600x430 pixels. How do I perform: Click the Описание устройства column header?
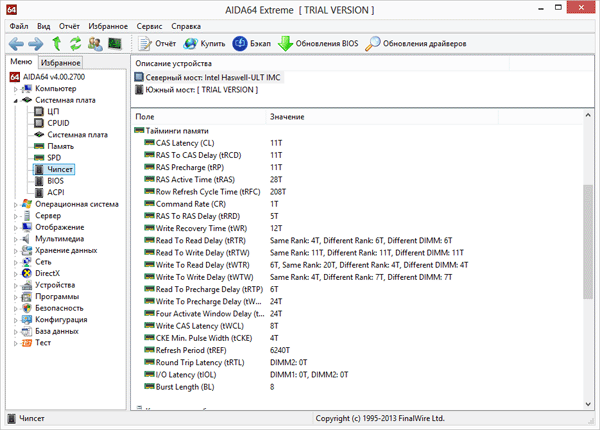point(321,64)
